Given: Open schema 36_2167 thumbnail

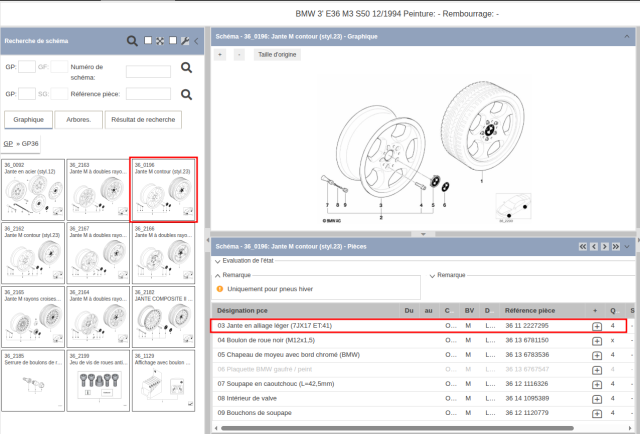Looking at the screenshot, I should [x=98, y=253].
